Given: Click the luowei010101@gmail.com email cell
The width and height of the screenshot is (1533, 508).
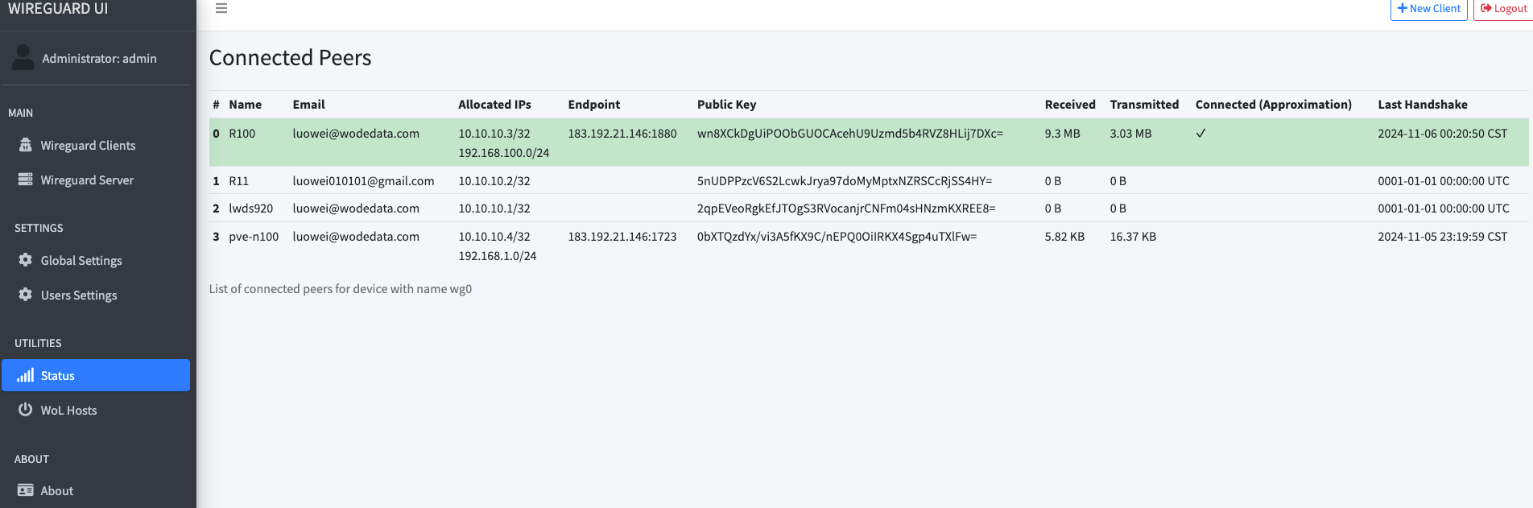Looking at the screenshot, I should coord(363,181).
